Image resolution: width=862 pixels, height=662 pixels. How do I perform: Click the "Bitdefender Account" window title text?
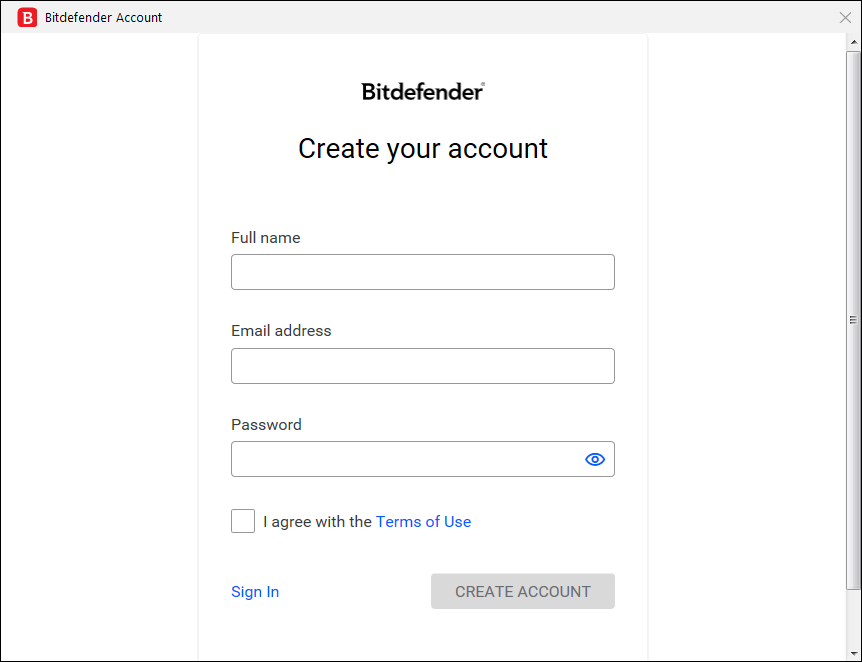click(x=104, y=17)
